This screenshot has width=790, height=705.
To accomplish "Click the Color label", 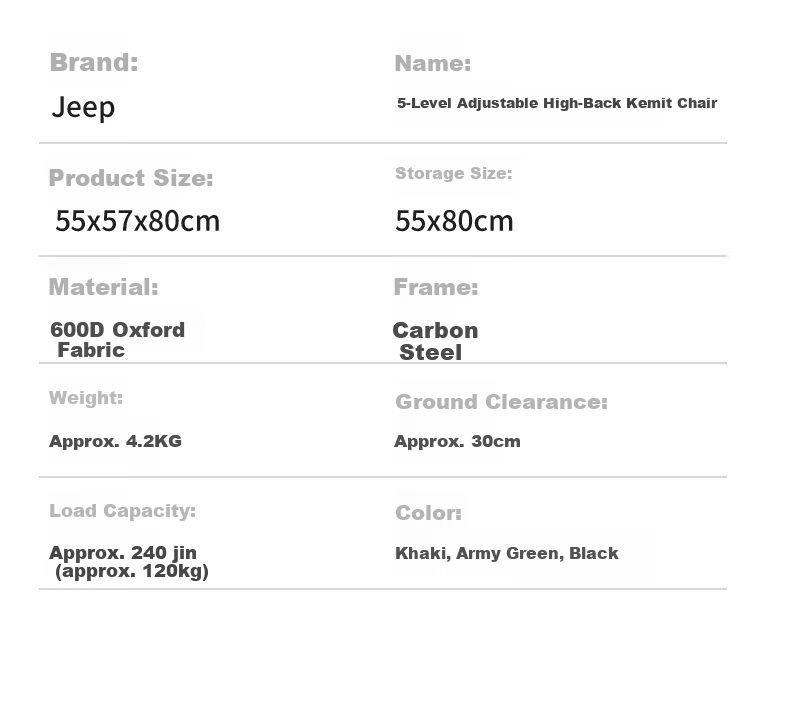I will (x=428, y=513).
